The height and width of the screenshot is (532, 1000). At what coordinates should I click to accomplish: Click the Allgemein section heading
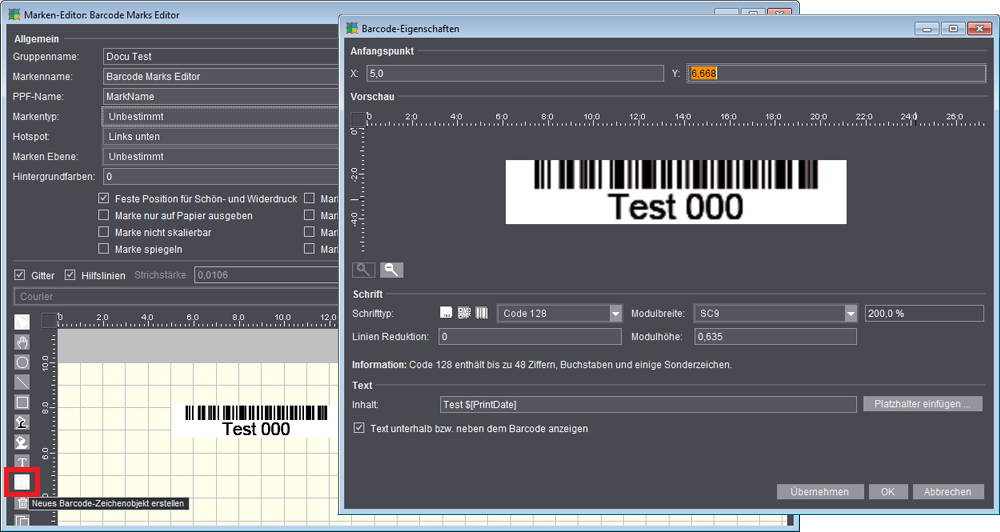coord(36,39)
